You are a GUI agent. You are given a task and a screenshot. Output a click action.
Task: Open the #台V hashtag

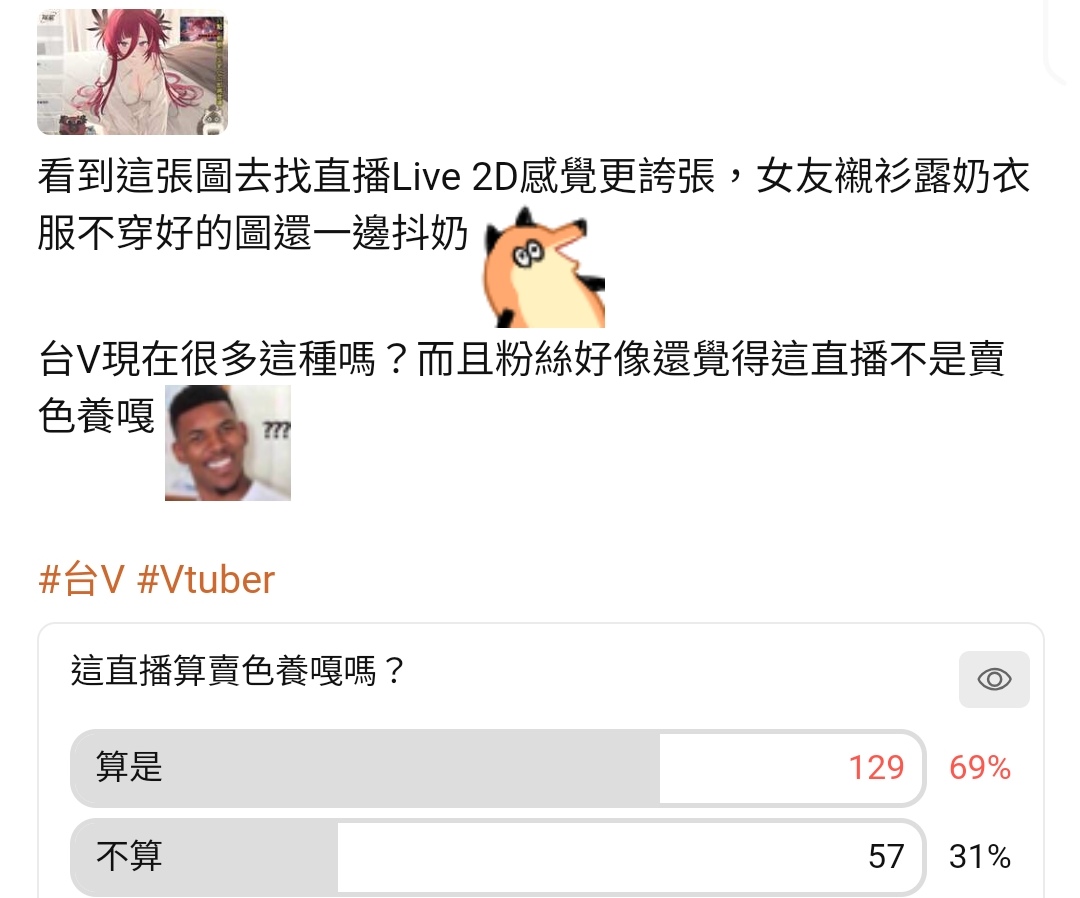(81, 580)
